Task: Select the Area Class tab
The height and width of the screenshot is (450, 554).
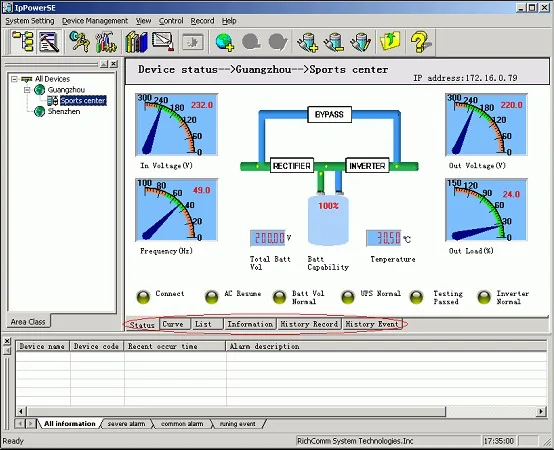Action: click(28, 322)
